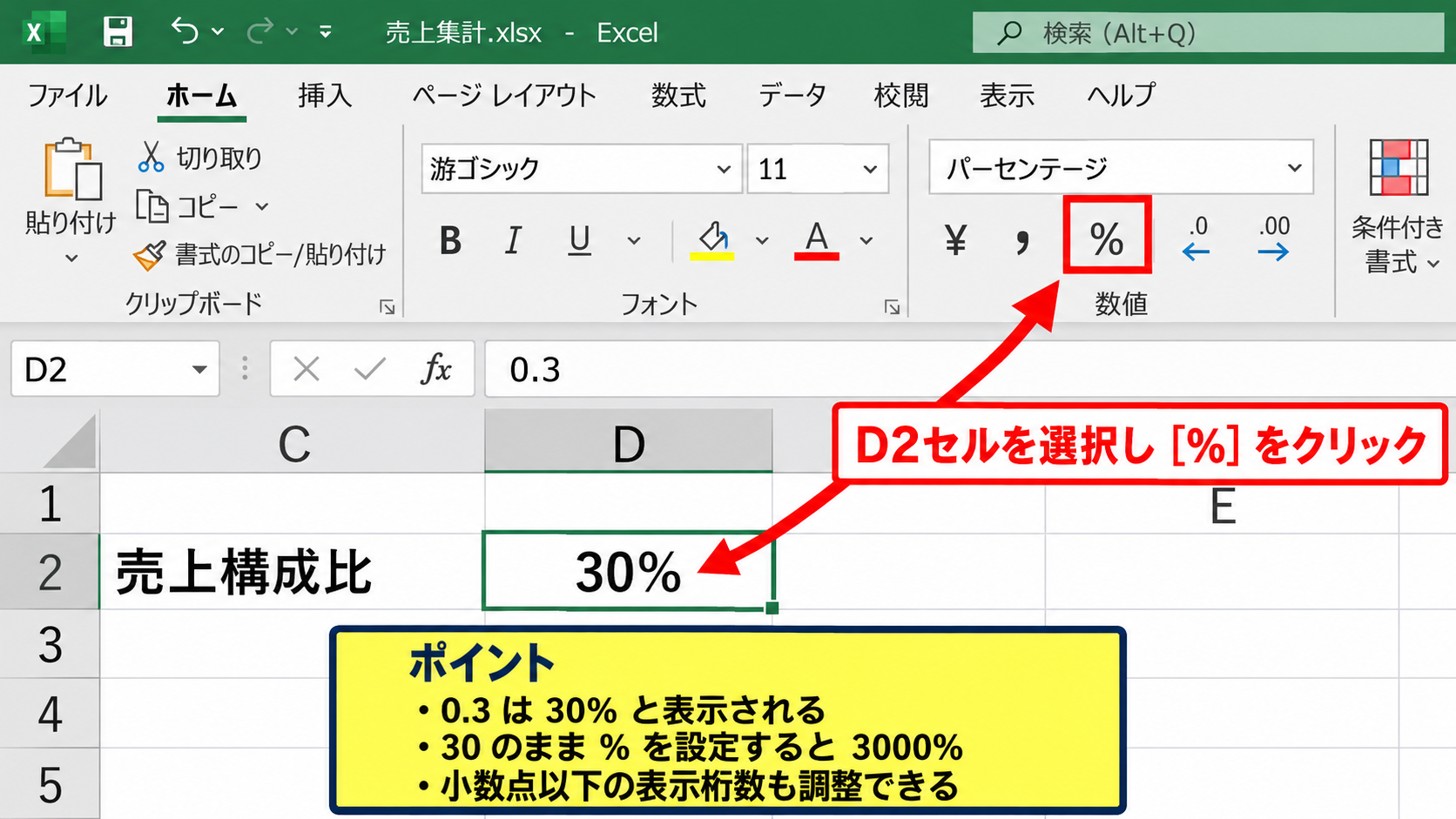Image resolution: width=1456 pixels, height=819 pixels.
Task: Click the Undo arrow icon
Action: 185,31
